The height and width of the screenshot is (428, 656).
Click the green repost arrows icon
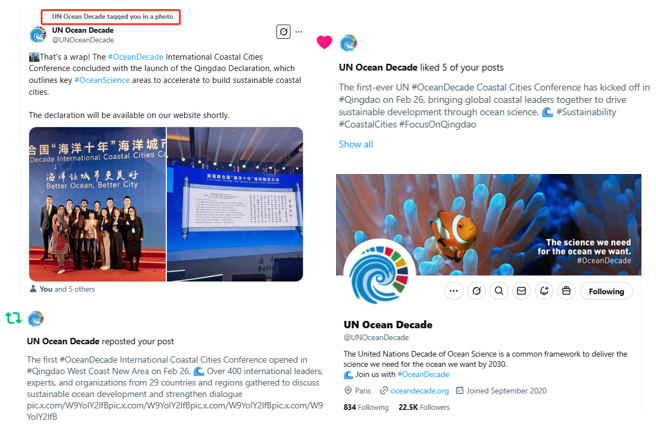coord(13,318)
